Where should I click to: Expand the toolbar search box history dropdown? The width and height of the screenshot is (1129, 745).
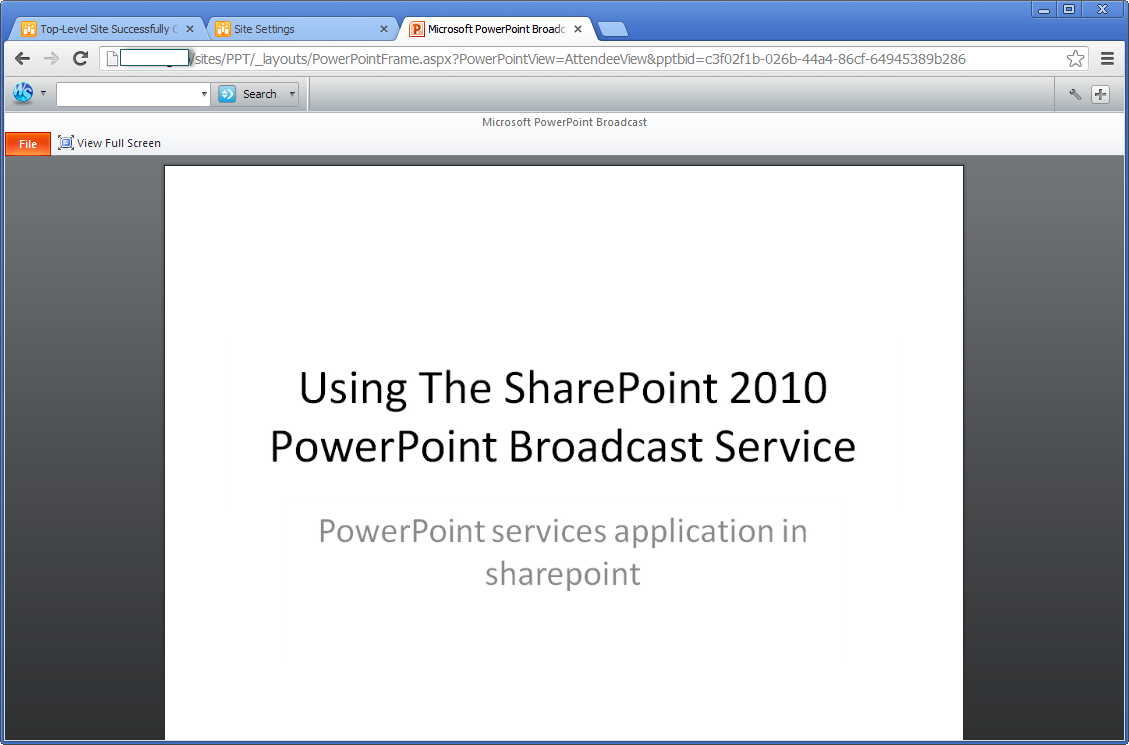pyautogui.click(x=204, y=94)
